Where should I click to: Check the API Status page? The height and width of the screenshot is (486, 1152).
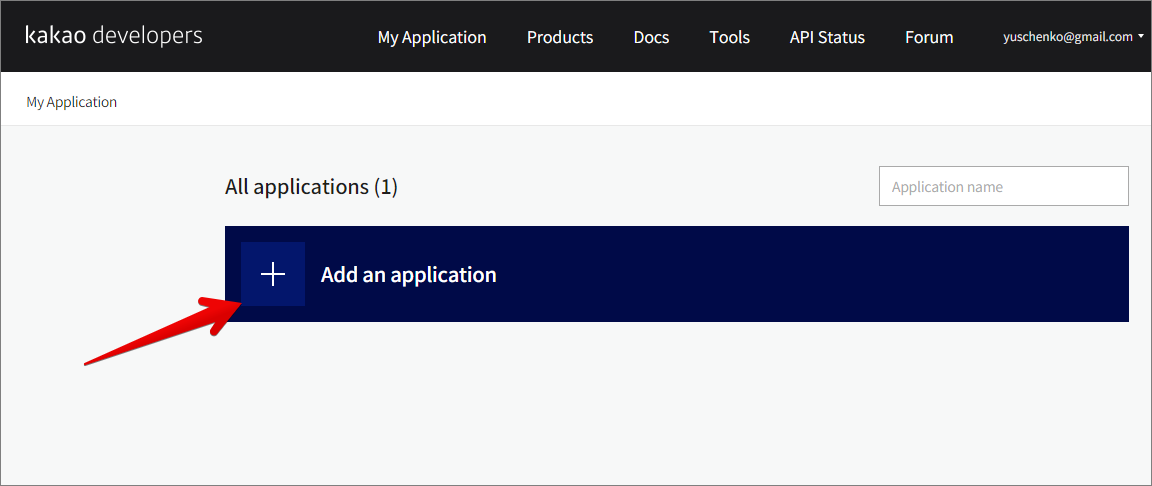coord(826,37)
